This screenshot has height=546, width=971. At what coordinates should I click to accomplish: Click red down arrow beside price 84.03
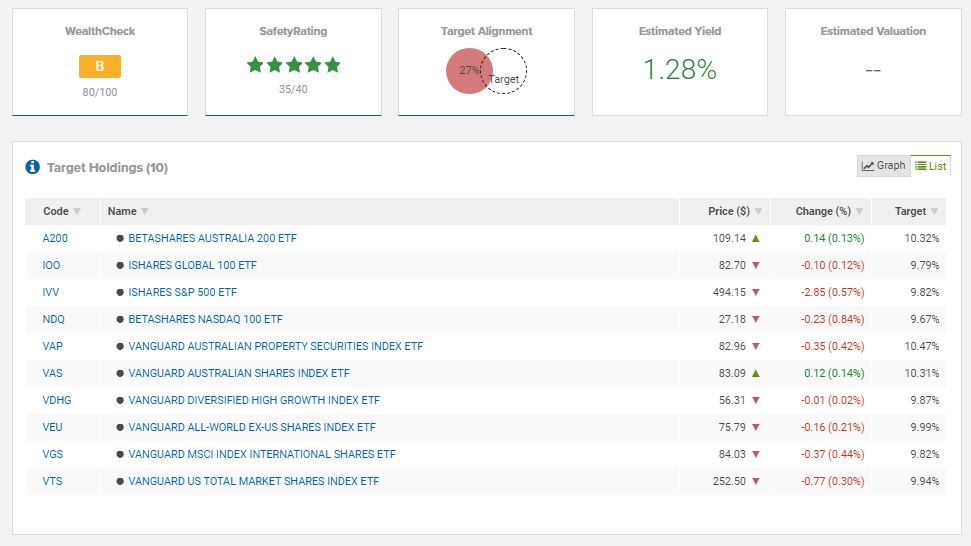pos(755,454)
